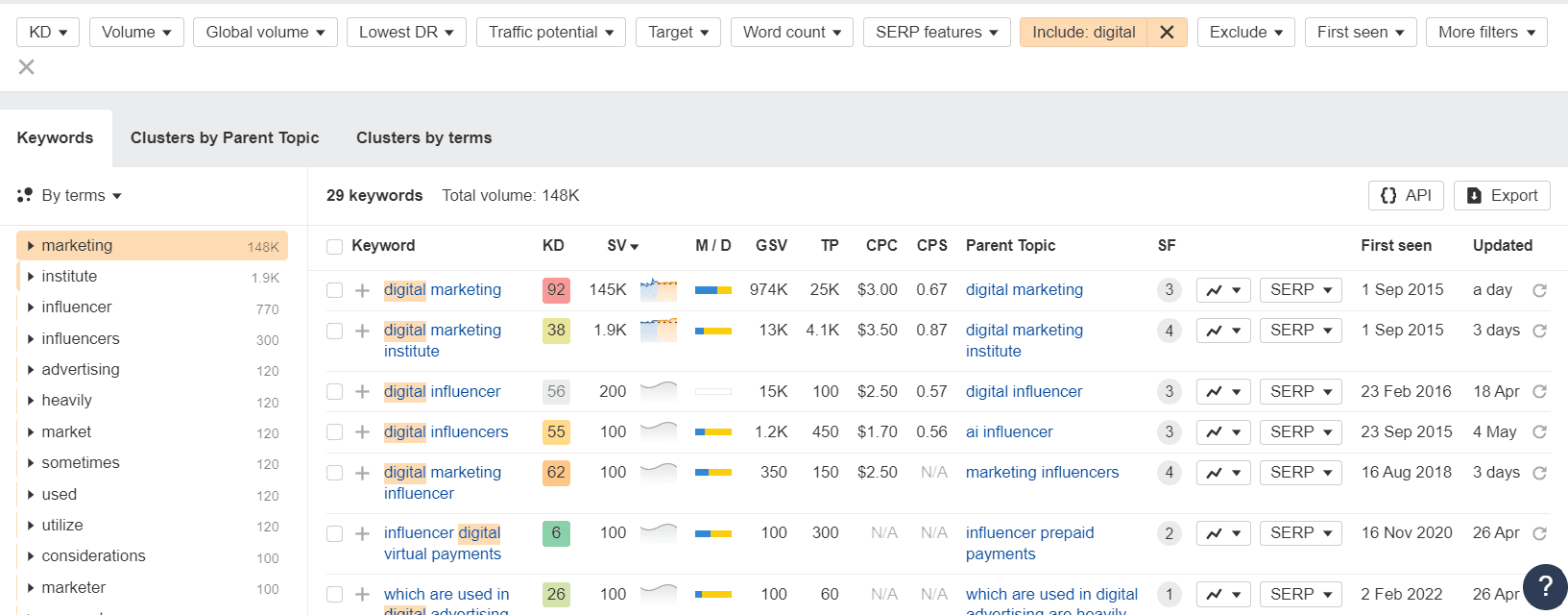Sort table by KD column header
This screenshot has width=1568, height=615.
pos(553,246)
